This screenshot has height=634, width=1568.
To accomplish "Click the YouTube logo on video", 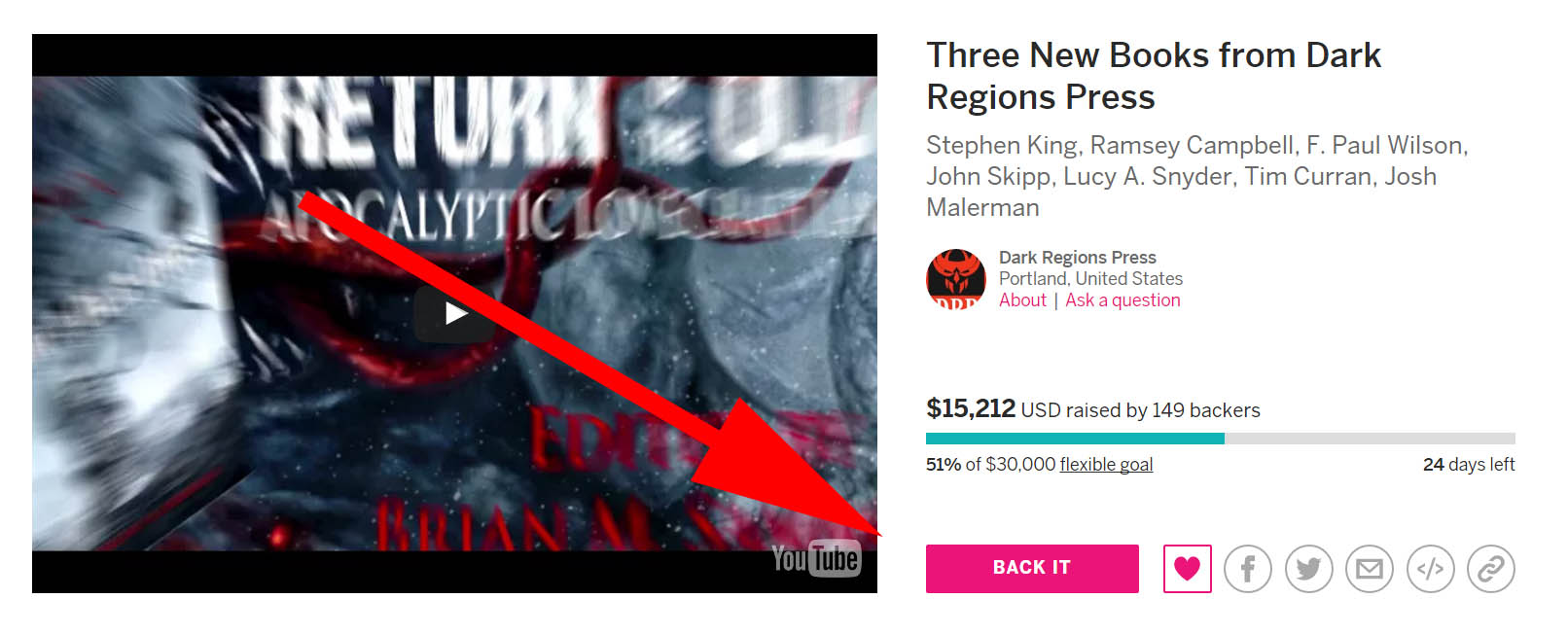I will (x=816, y=559).
